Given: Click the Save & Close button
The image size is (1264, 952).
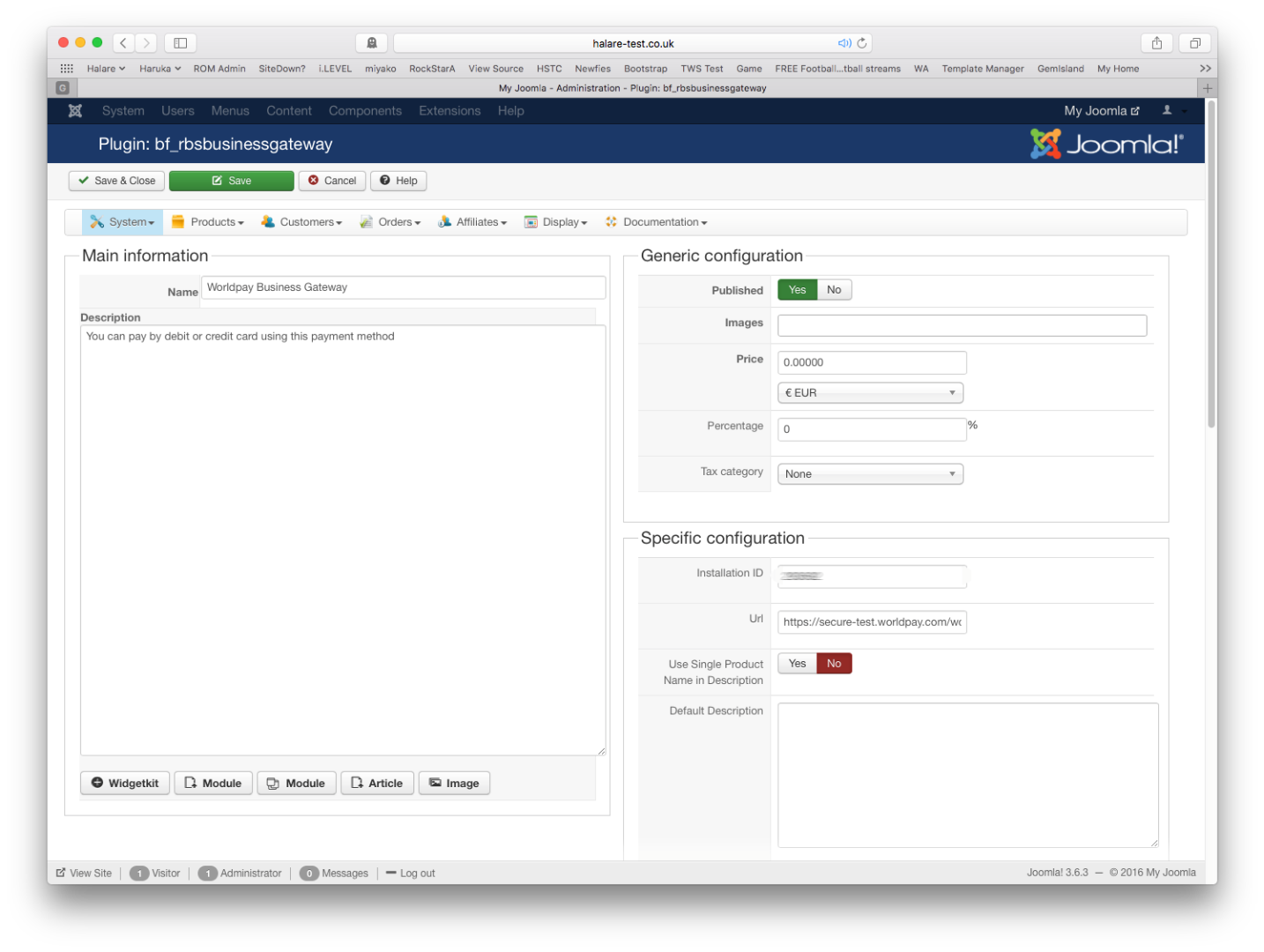Looking at the screenshot, I should [116, 181].
